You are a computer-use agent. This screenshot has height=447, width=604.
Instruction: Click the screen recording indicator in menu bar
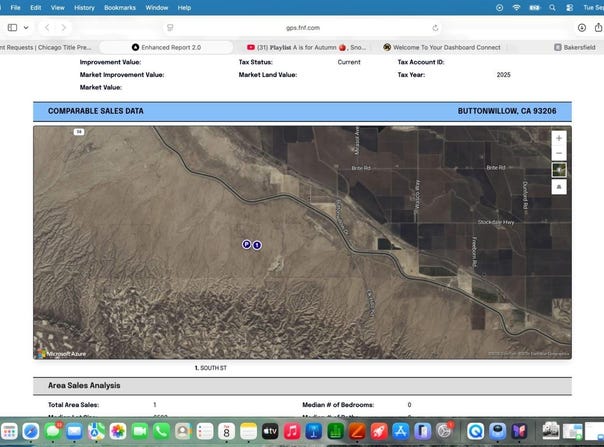click(499, 8)
